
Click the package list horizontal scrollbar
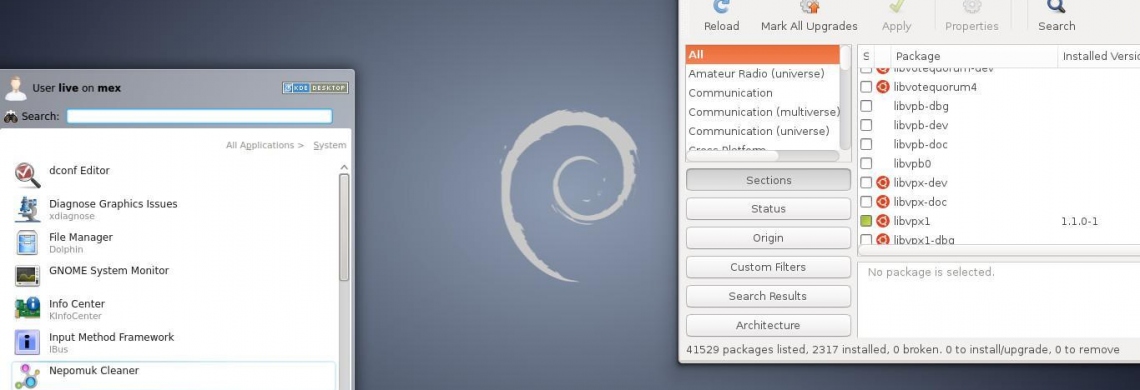999,250
